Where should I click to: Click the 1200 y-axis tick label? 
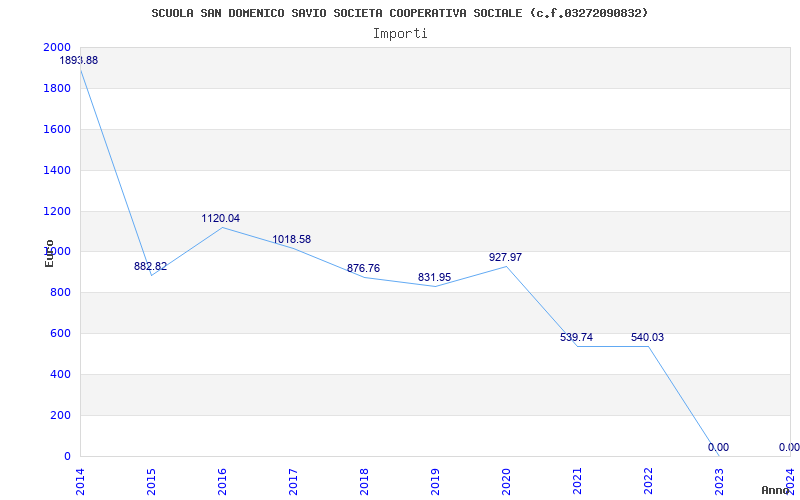[x=57, y=211]
